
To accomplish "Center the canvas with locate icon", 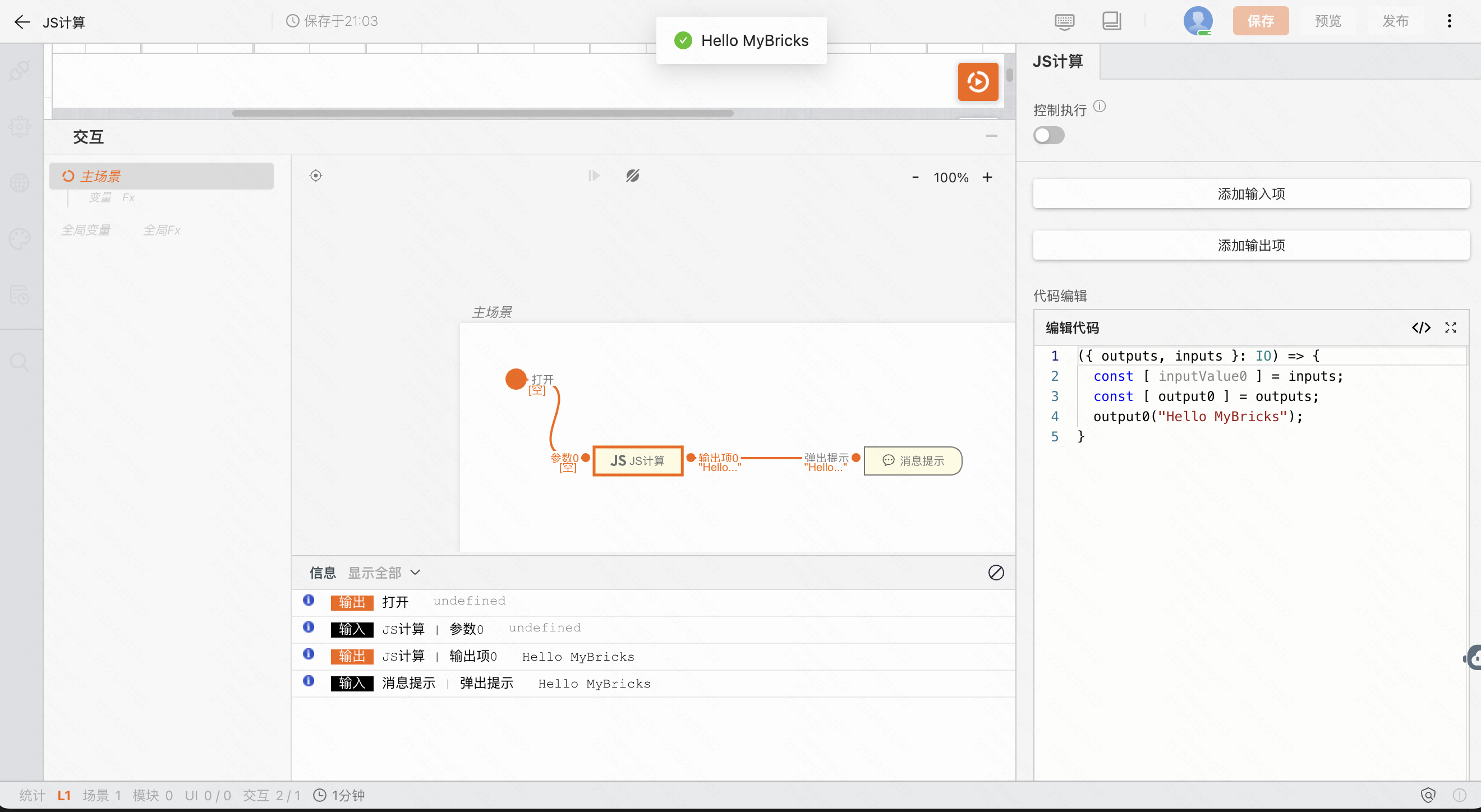I will 316,176.
